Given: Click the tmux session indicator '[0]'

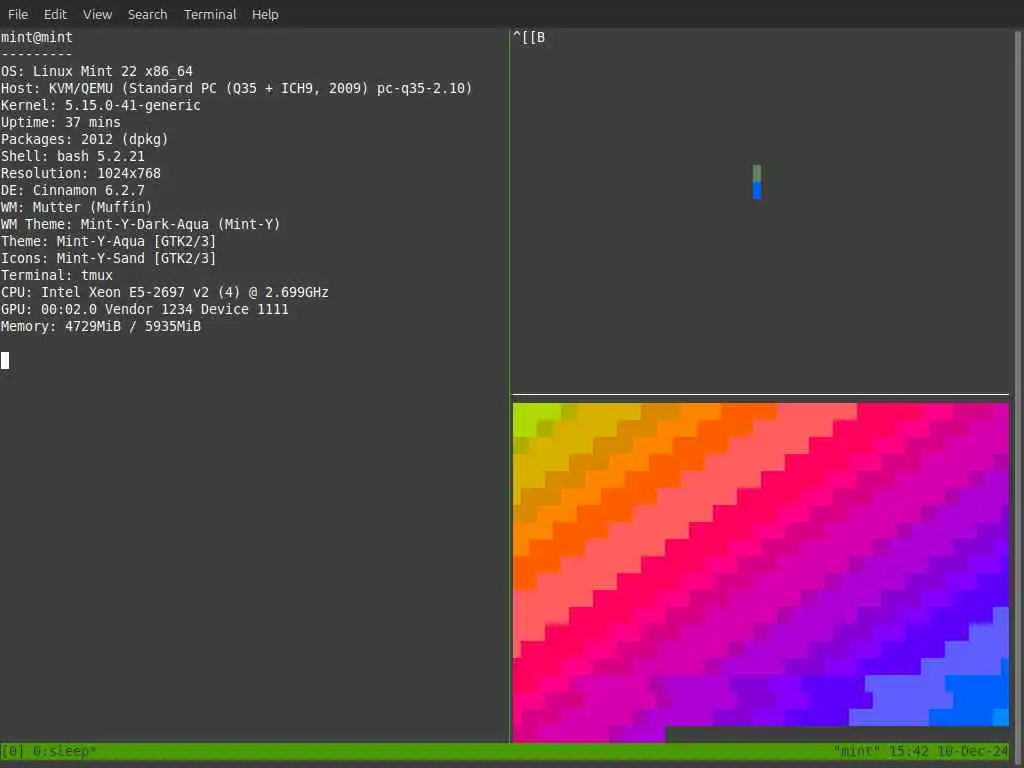Looking at the screenshot, I should pos(12,751).
